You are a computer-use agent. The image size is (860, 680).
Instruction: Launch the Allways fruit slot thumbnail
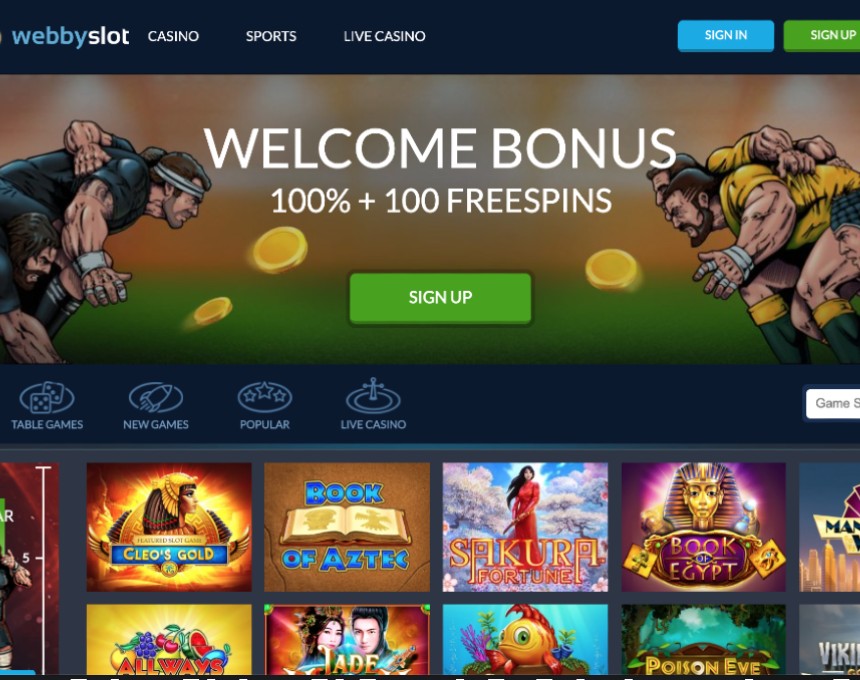pyautogui.click(x=169, y=639)
